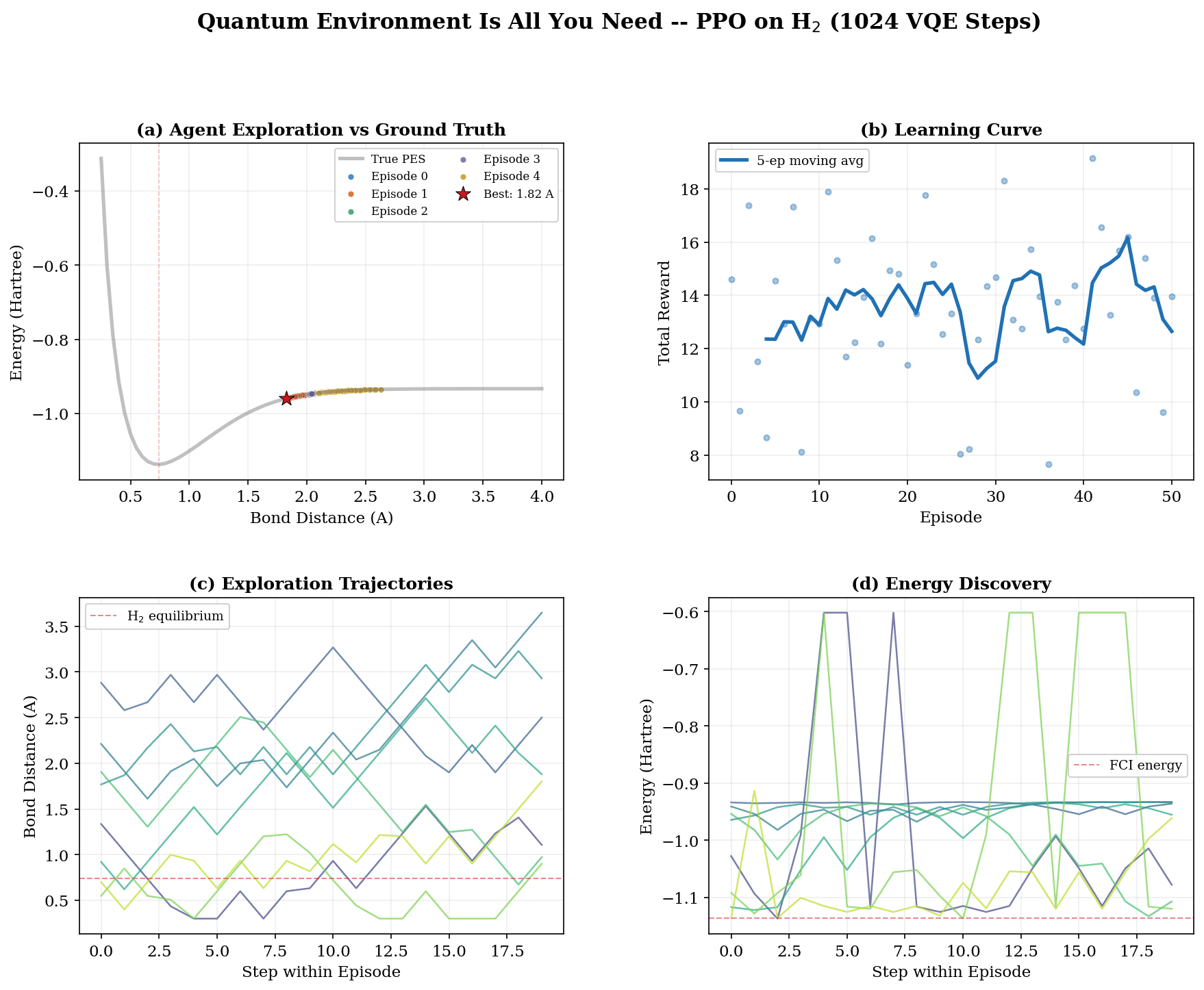Click the Bond Distance axis label in panel (a)
1204x990 pixels.
click(x=322, y=518)
